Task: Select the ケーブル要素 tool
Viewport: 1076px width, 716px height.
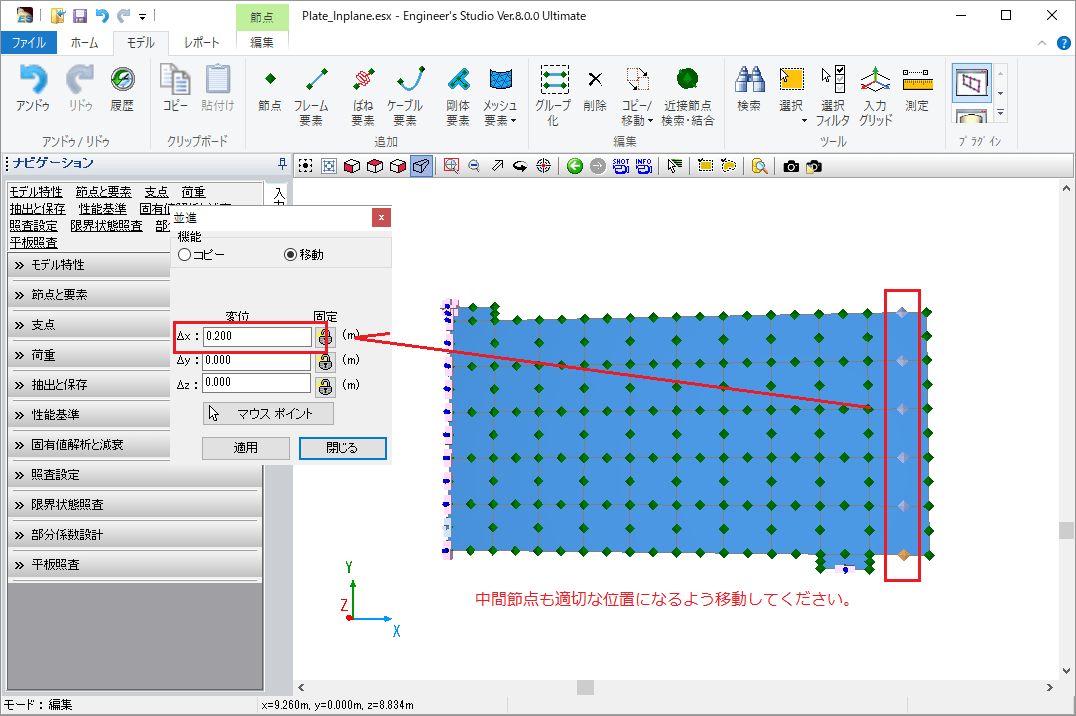Action: tap(405, 96)
